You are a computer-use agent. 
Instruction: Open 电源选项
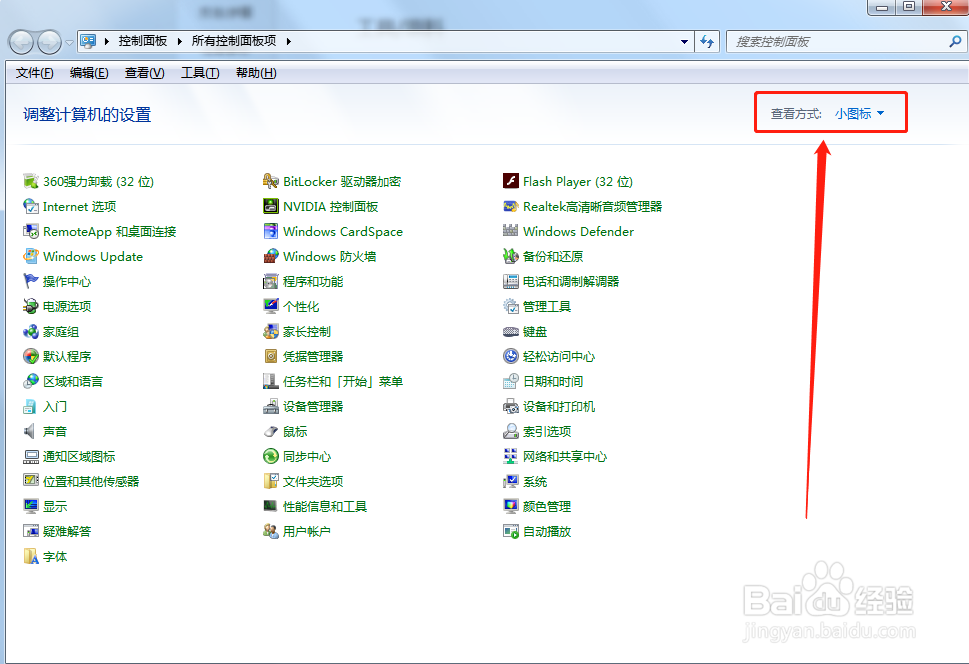click(x=60, y=306)
